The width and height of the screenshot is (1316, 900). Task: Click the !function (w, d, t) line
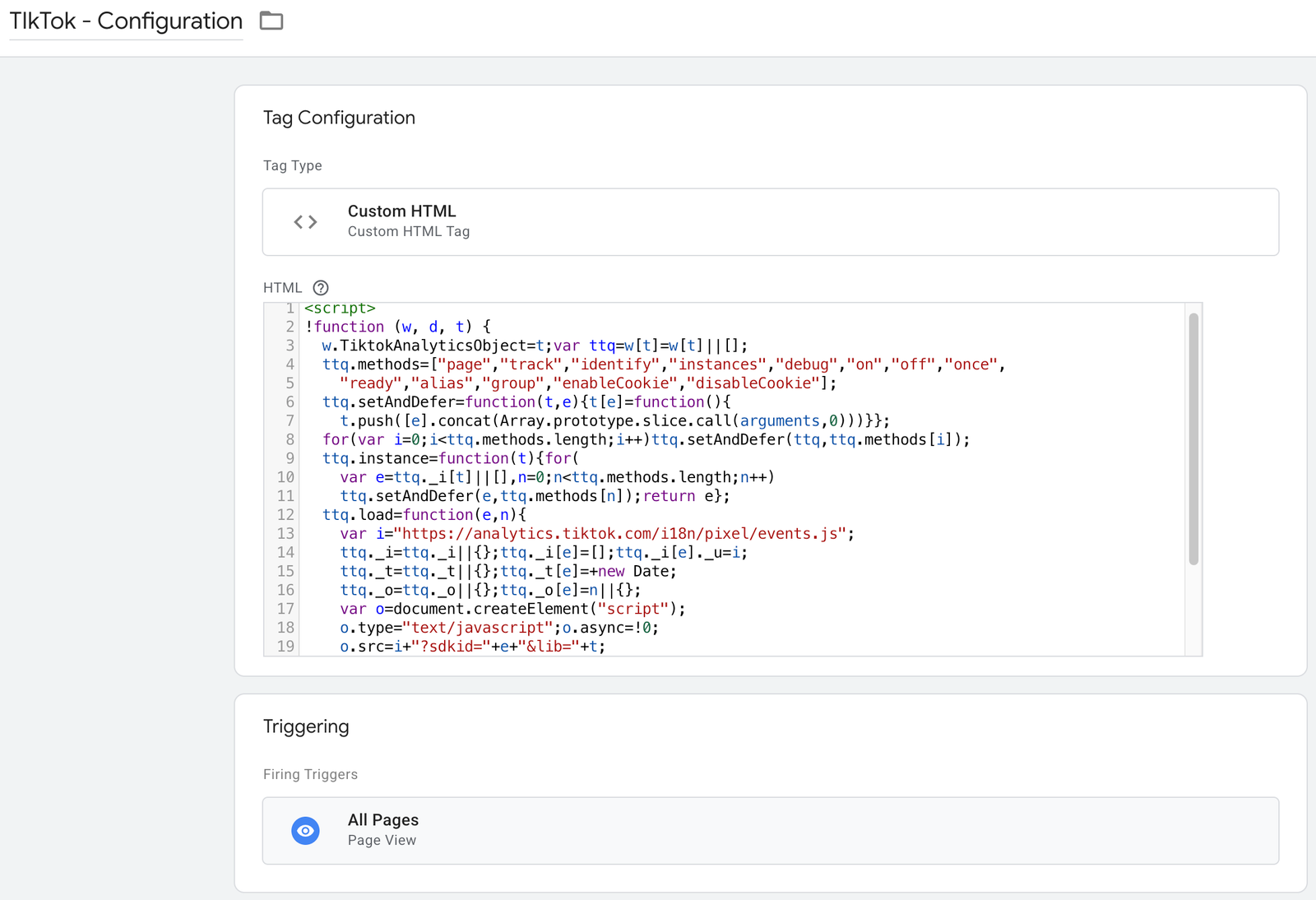(x=398, y=327)
